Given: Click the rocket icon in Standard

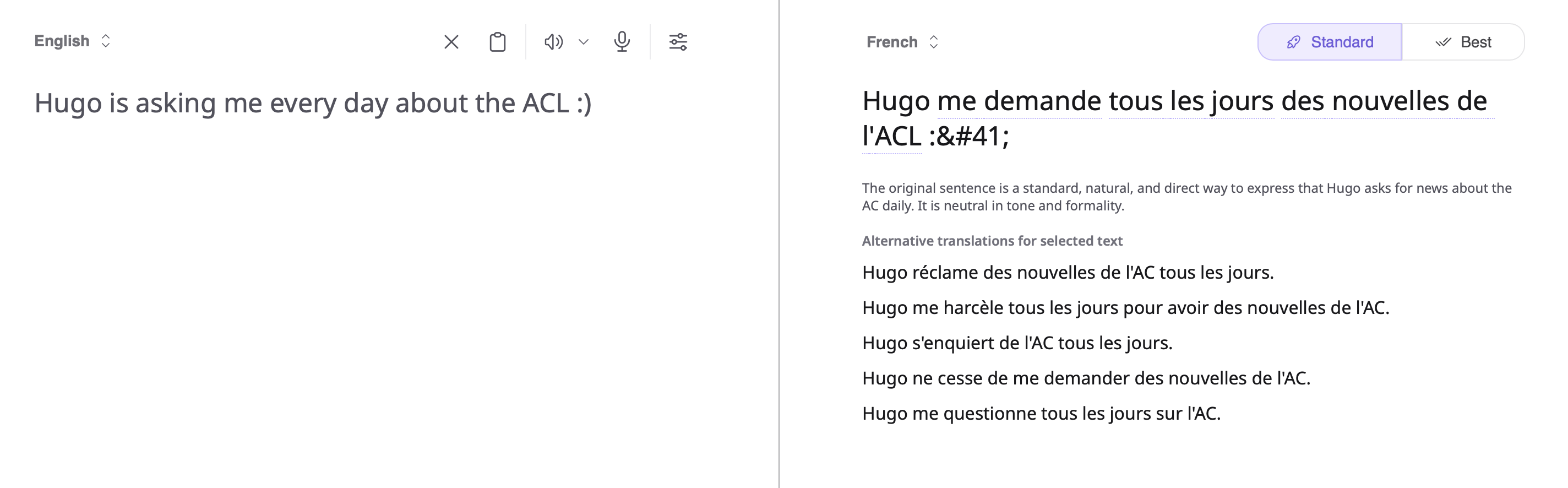Looking at the screenshot, I should (x=1293, y=42).
